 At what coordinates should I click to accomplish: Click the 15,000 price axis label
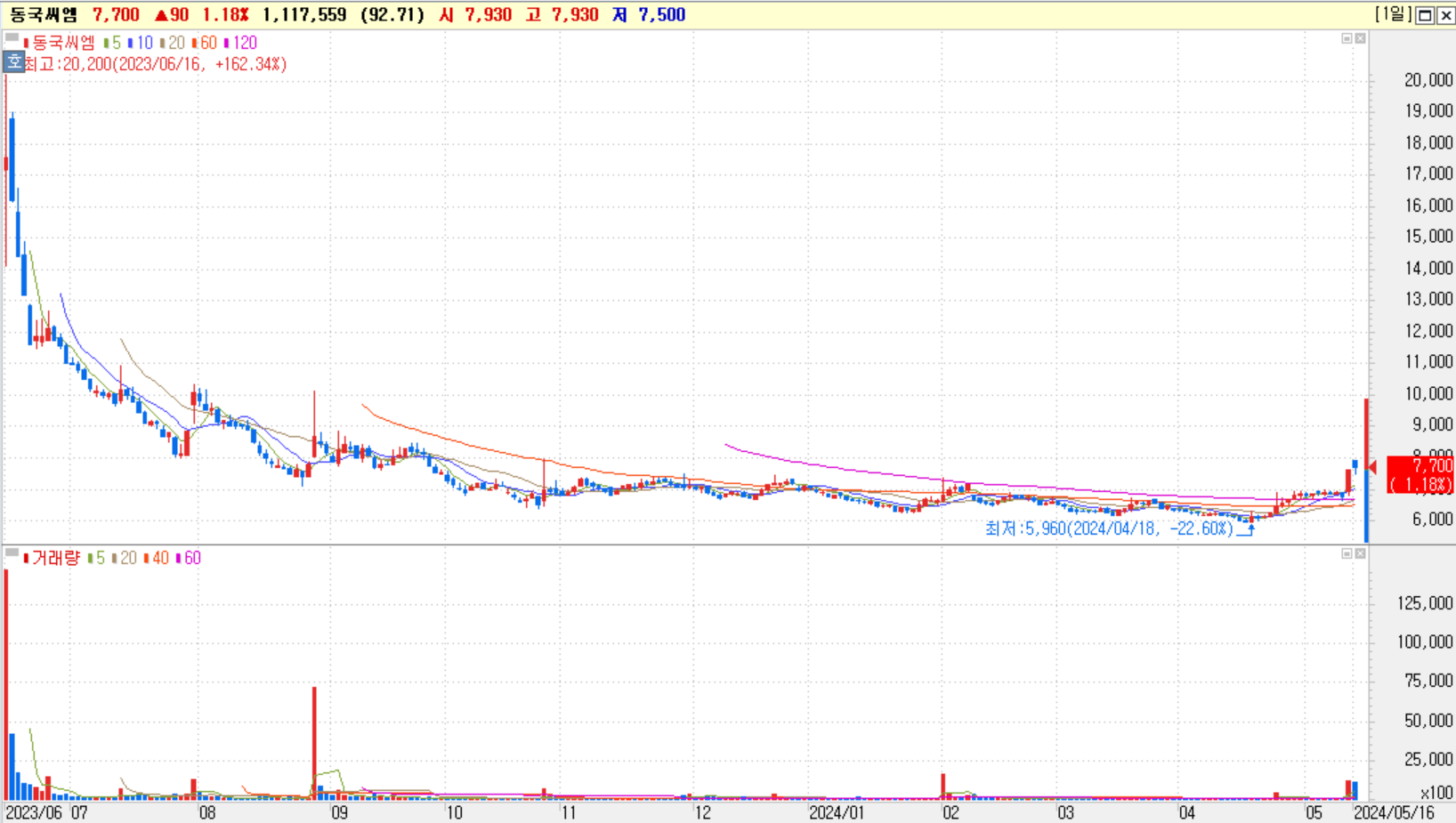[1428, 236]
